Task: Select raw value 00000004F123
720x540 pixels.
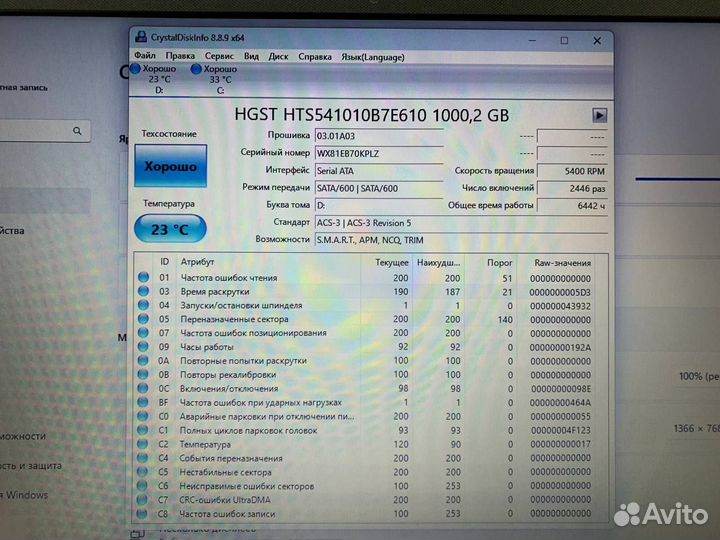Action: [x=561, y=431]
